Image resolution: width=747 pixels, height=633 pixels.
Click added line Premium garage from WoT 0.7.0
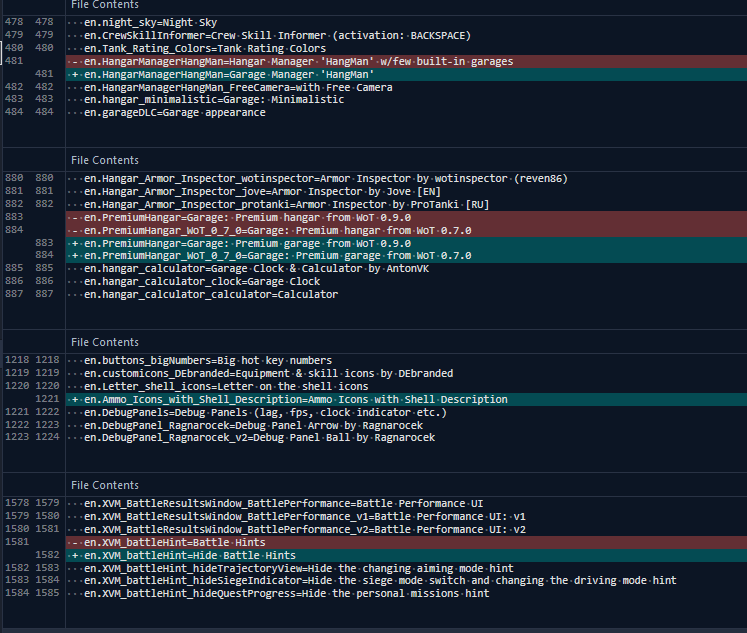coord(406,256)
